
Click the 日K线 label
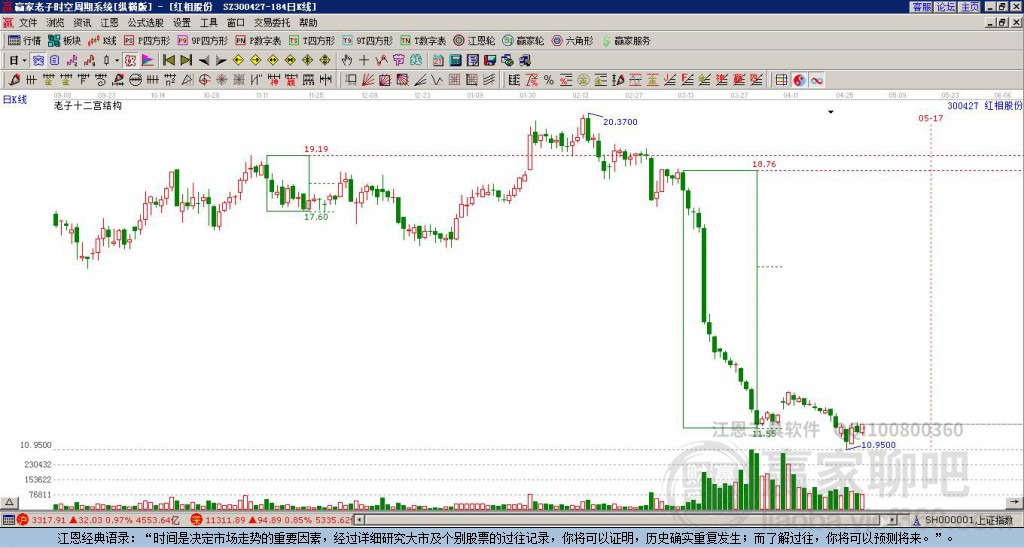click(x=15, y=100)
